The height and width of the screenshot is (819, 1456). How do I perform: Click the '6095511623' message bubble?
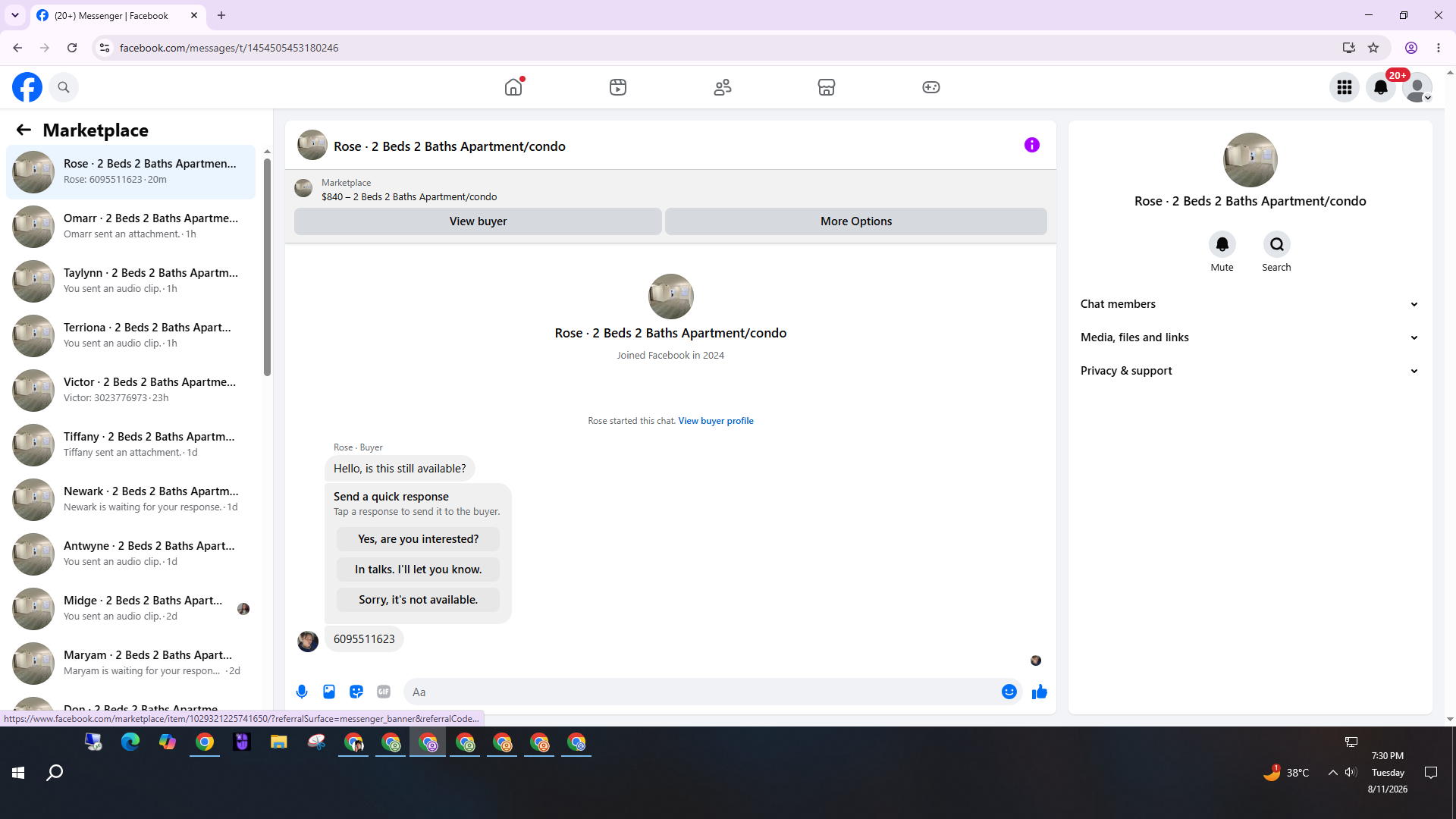click(x=364, y=639)
